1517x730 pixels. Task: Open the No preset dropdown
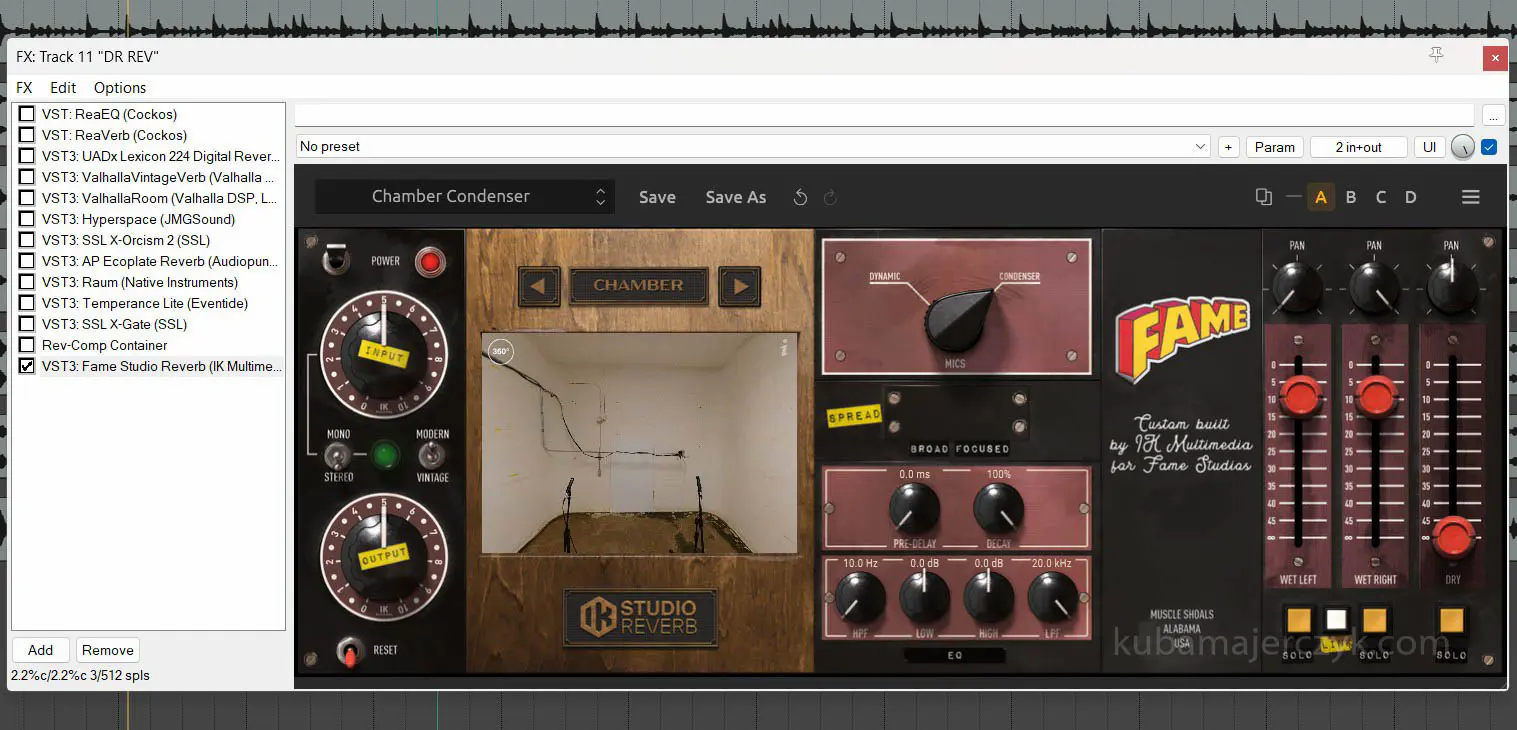(754, 147)
